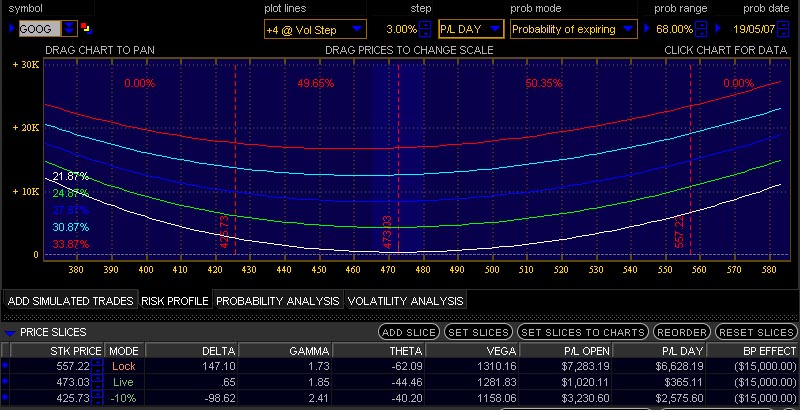
Task: Click the MODE column header
Action: point(124,351)
